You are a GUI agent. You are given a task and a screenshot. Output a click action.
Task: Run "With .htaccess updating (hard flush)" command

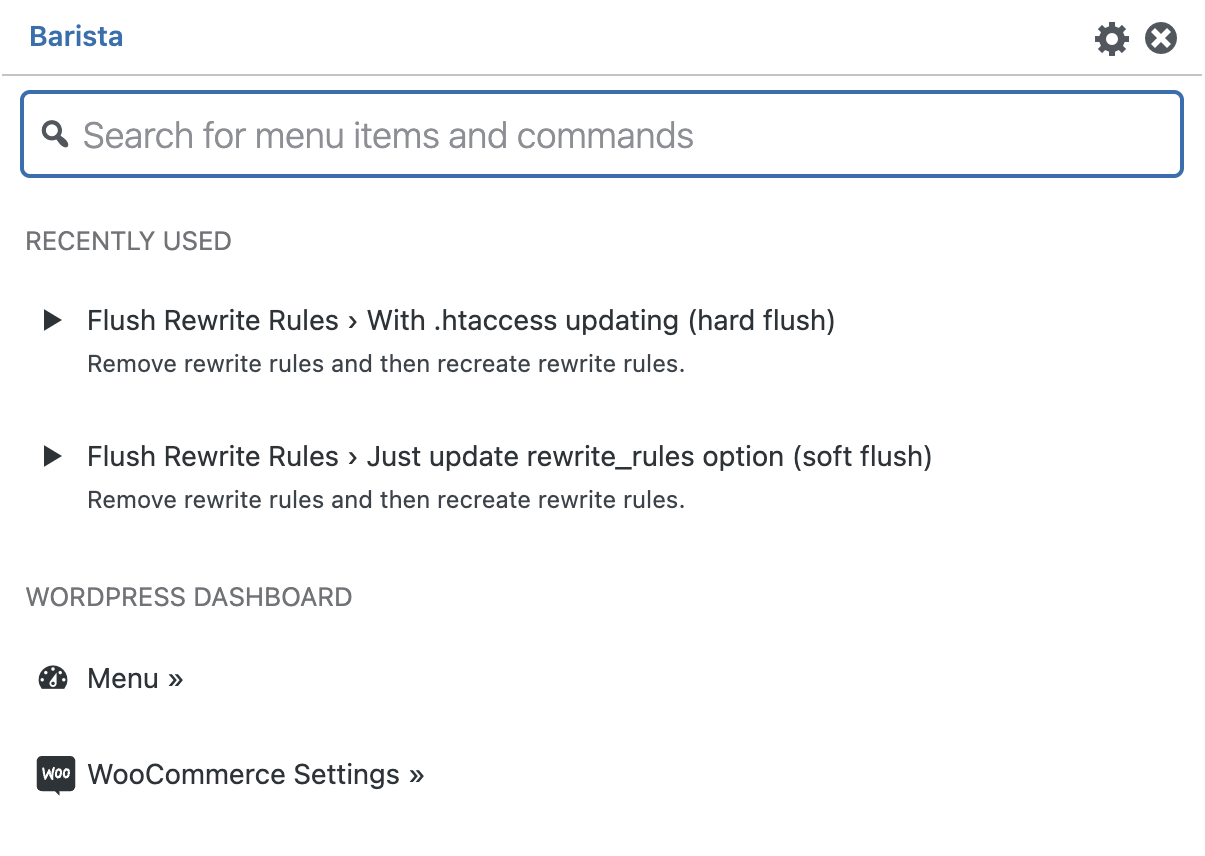click(x=600, y=321)
